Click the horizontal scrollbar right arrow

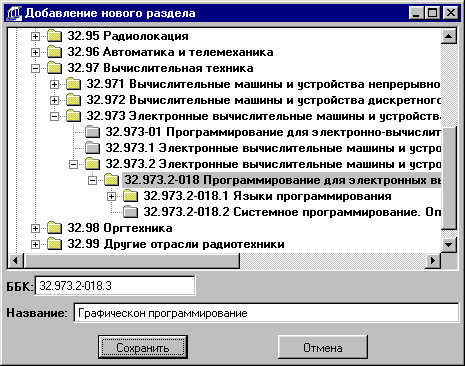433,260
